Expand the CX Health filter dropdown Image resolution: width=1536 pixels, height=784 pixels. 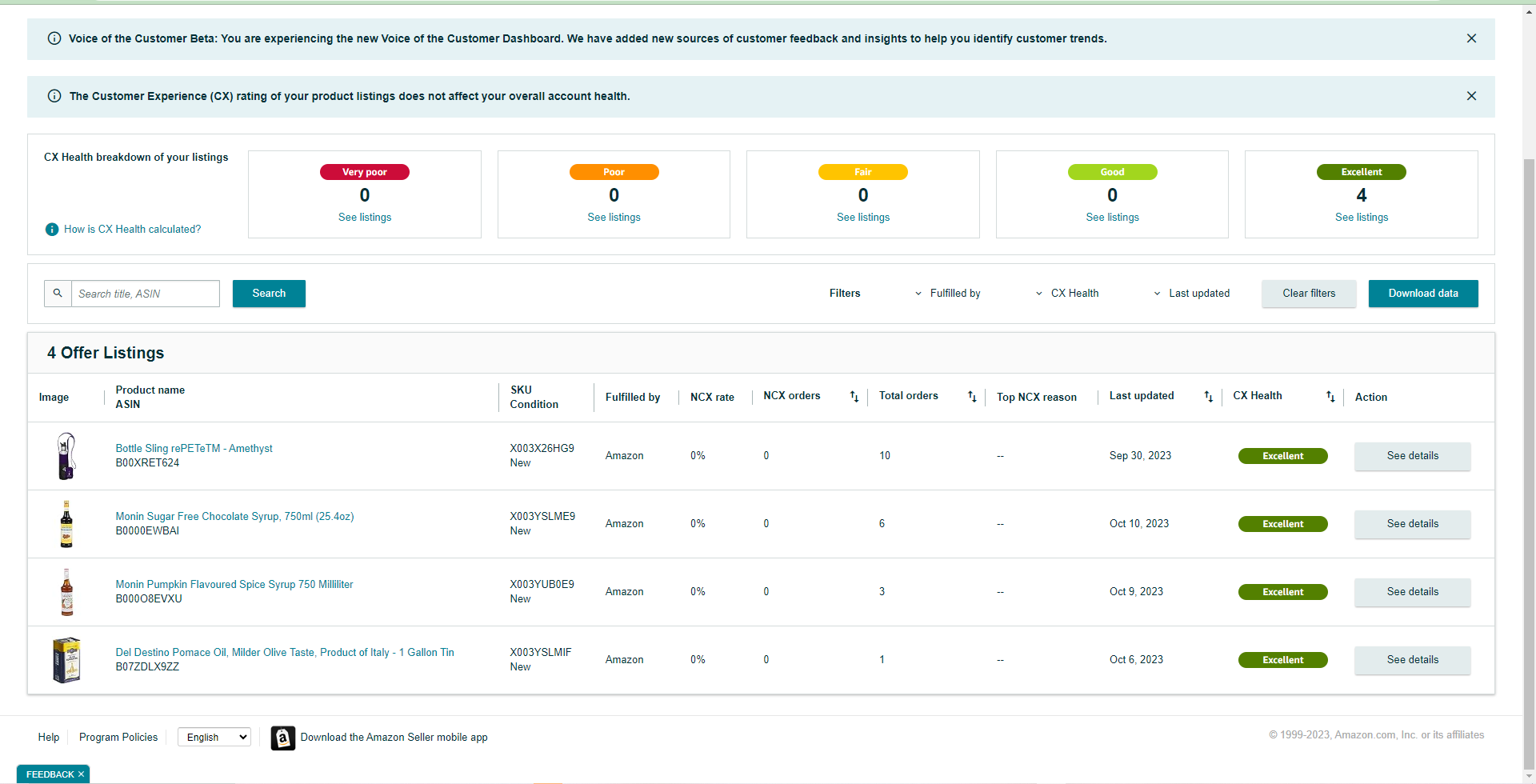[x=1067, y=294]
